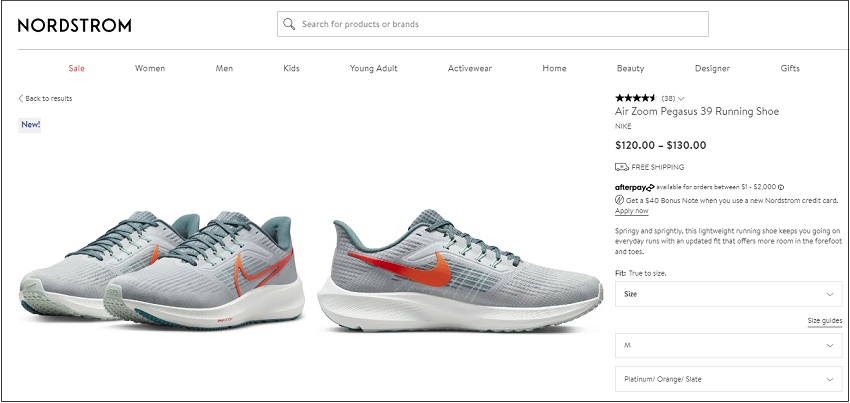
Task: Open the Men menu
Action: coord(224,68)
